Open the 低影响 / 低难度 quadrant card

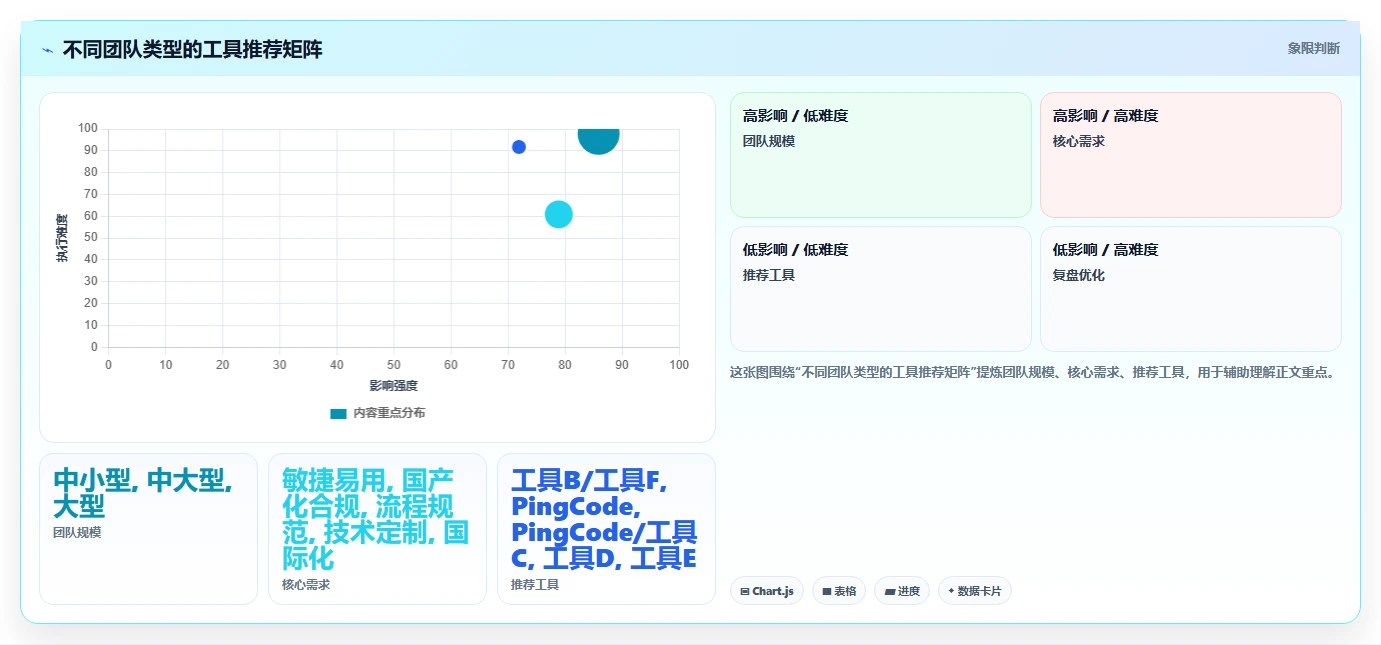coord(880,289)
